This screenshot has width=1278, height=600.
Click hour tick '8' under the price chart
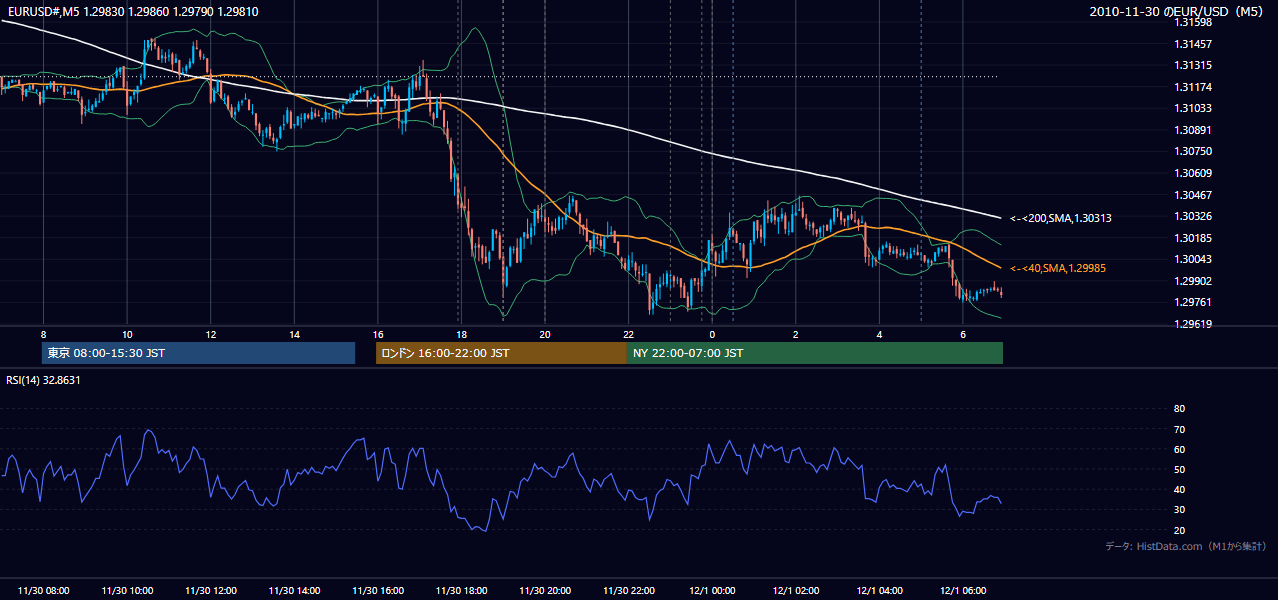tap(43, 334)
